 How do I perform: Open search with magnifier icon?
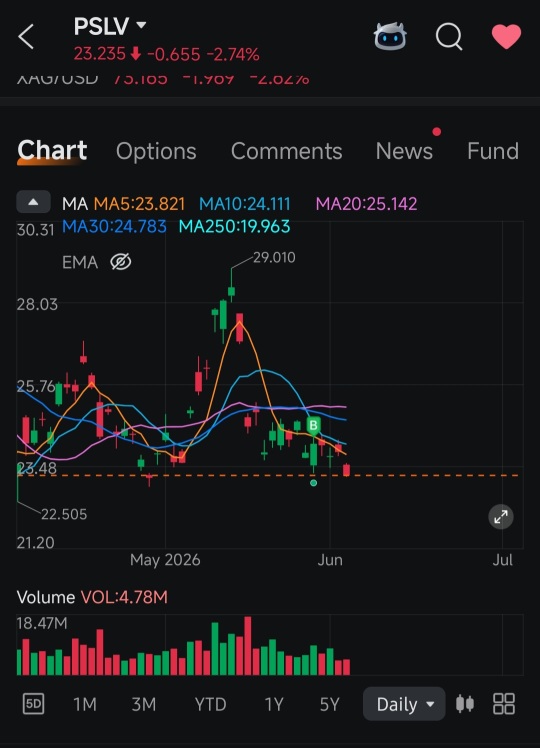coord(449,36)
